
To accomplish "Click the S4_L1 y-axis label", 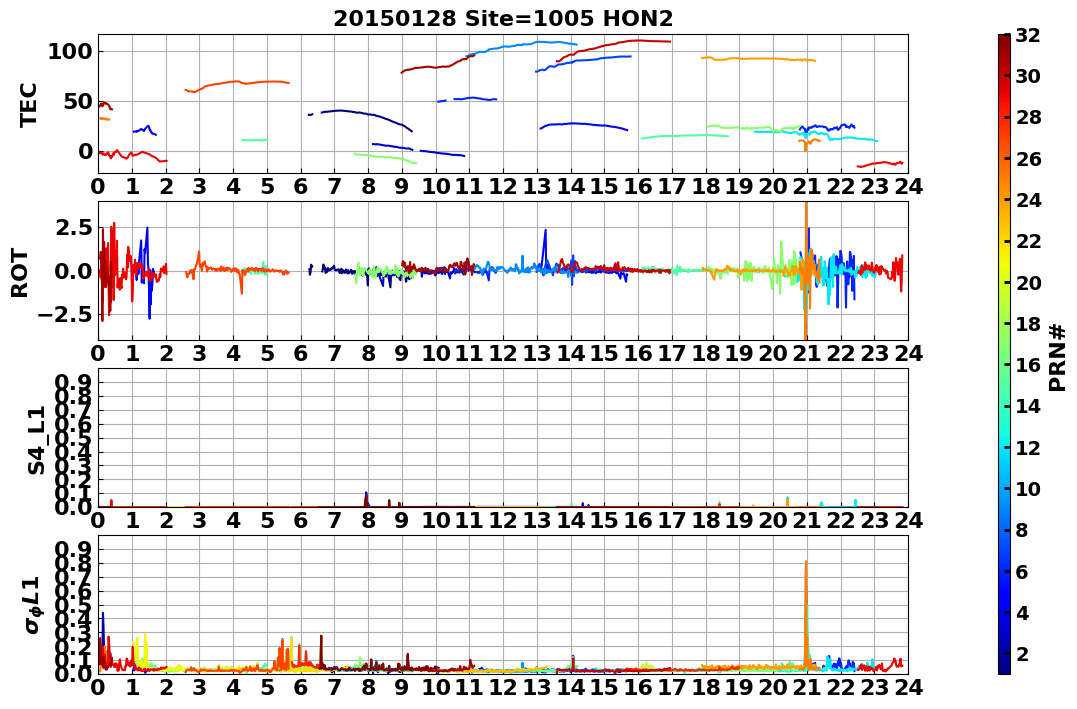I will point(37,440).
